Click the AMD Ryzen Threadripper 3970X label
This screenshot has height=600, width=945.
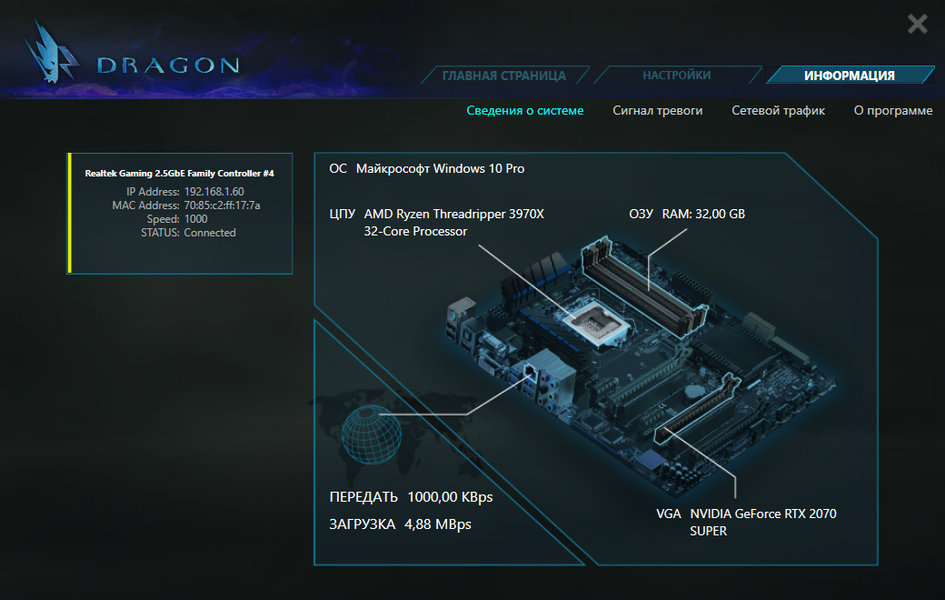(x=454, y=222)
